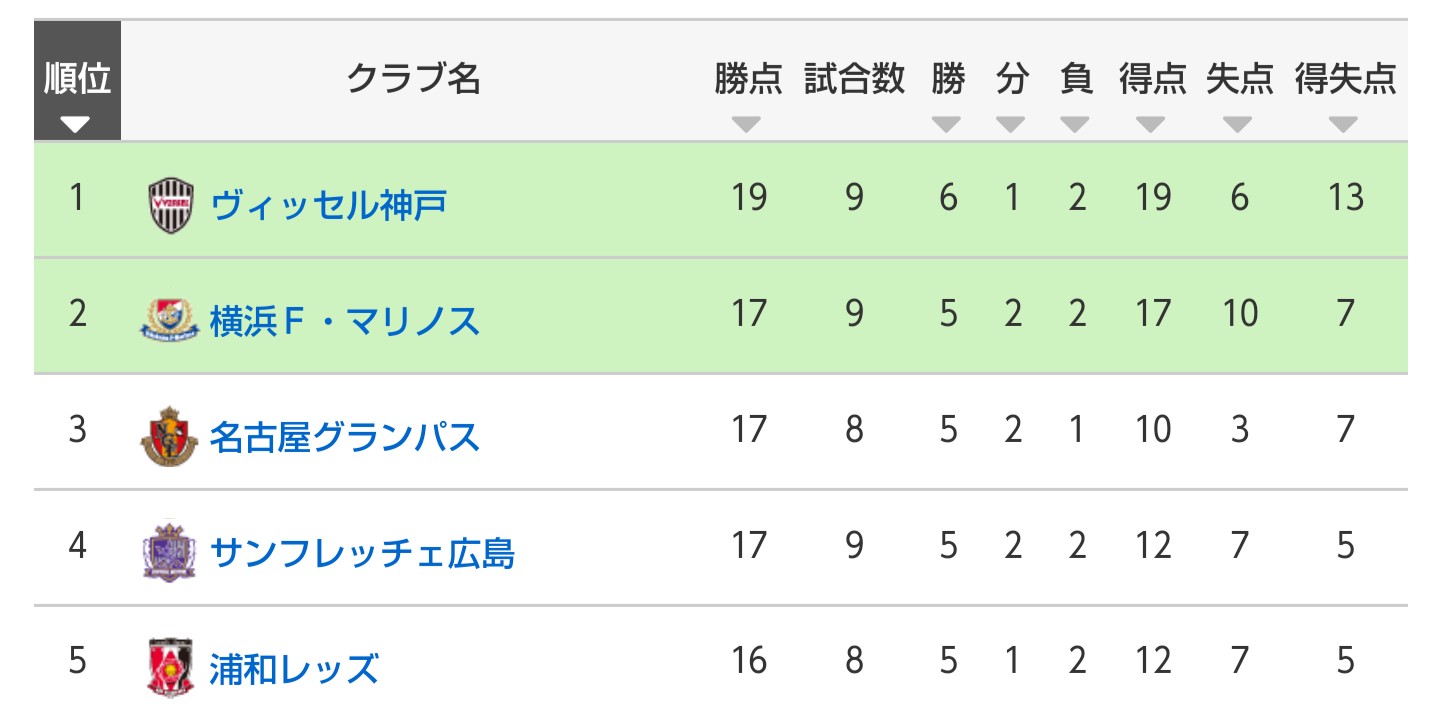Click the Yokohama F. Marinos crest icon

(171, 320)
